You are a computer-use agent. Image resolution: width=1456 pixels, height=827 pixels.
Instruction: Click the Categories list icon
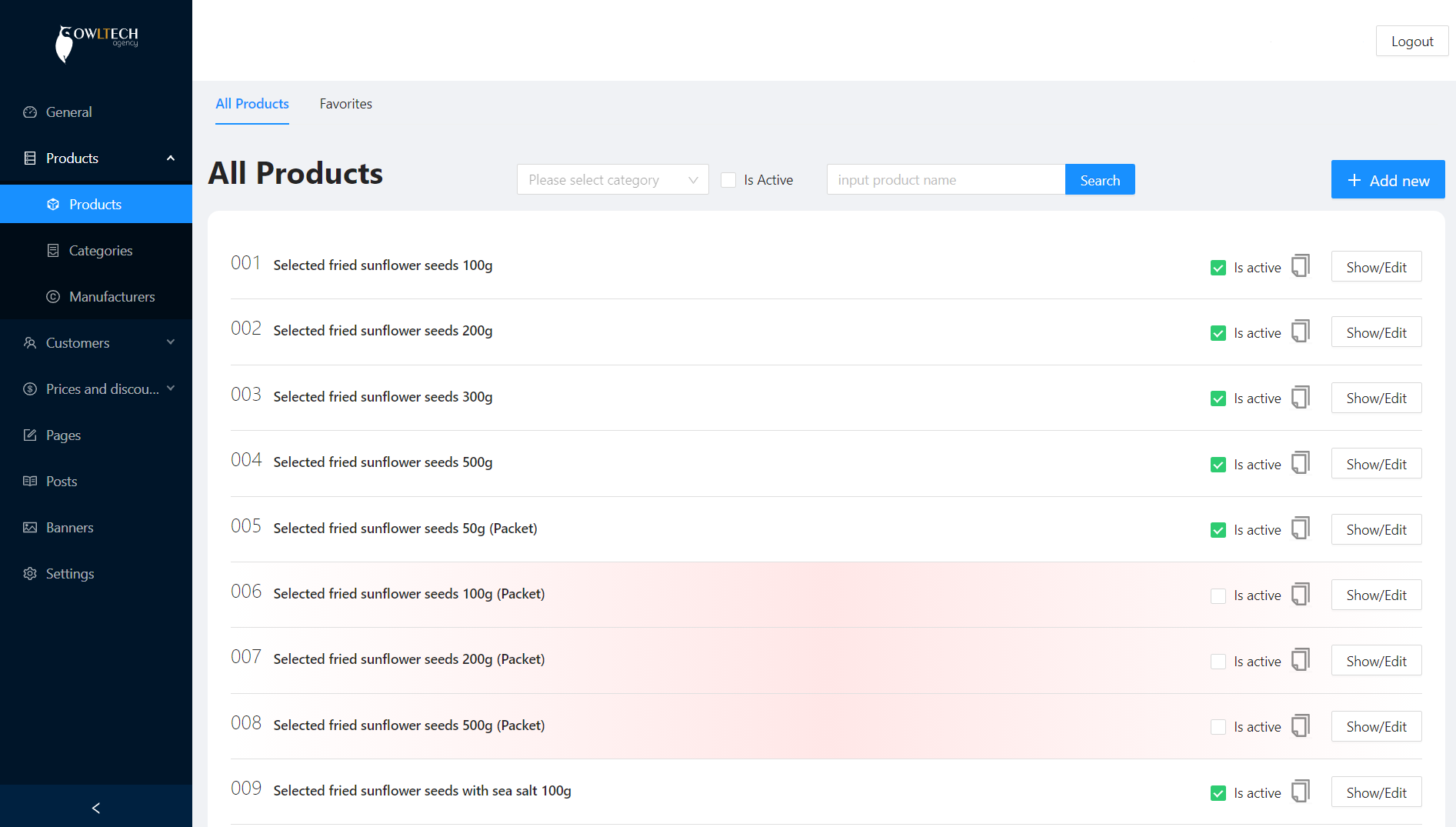[53, 251]
